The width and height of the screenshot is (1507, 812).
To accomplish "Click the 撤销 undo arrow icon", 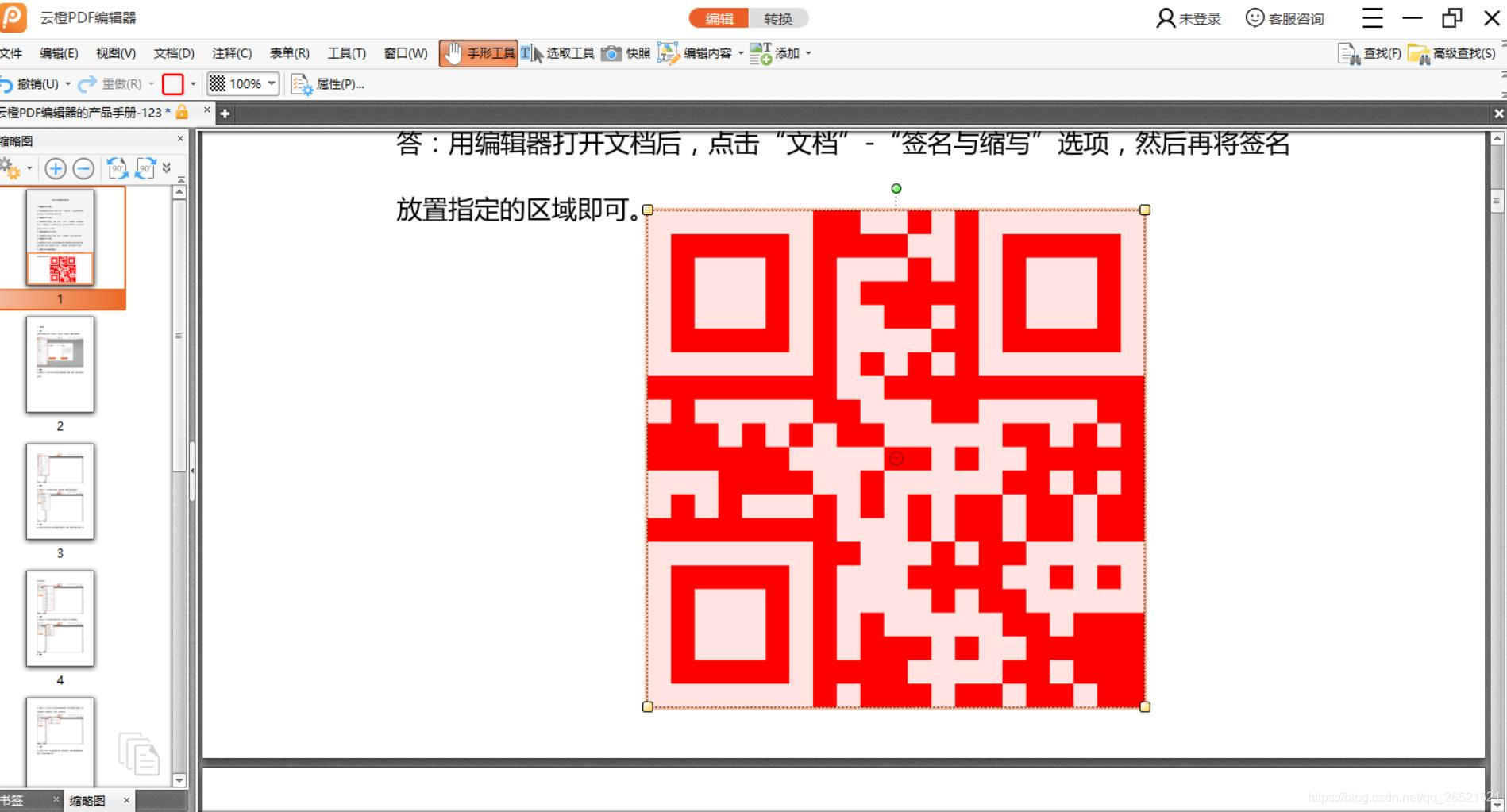I will (x=6, y=83).
